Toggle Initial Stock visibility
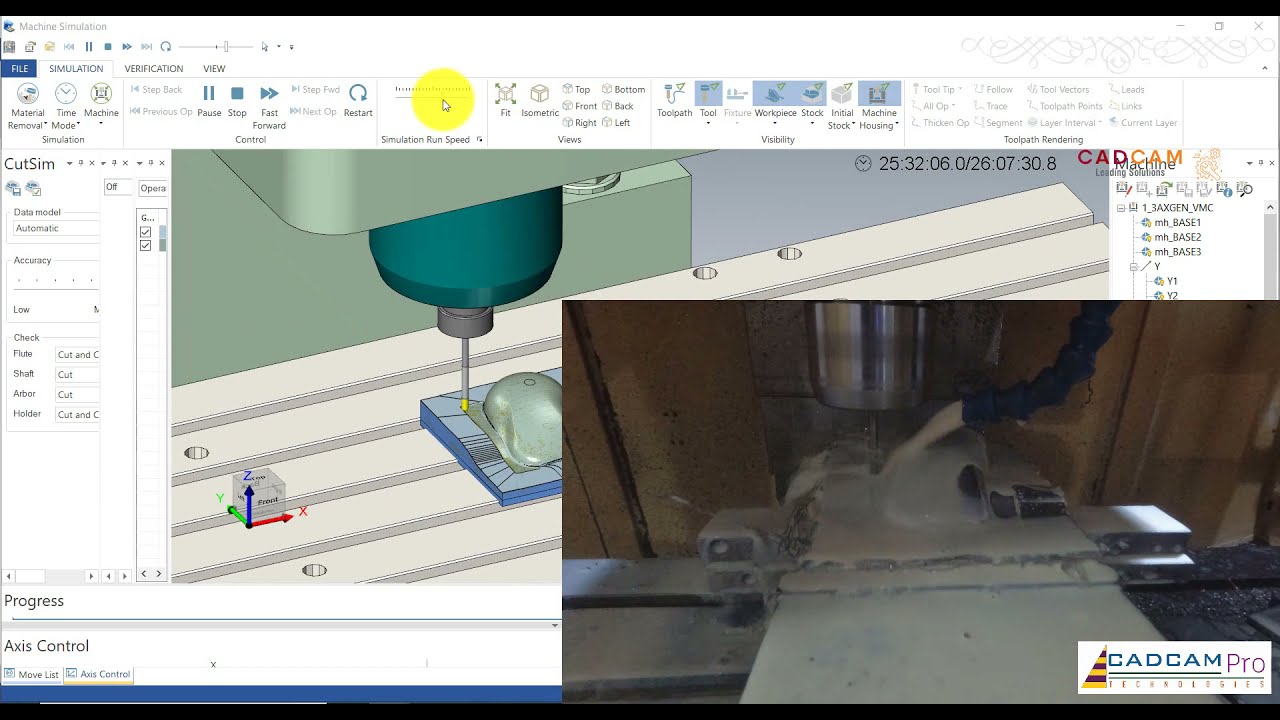 point(842,106)
